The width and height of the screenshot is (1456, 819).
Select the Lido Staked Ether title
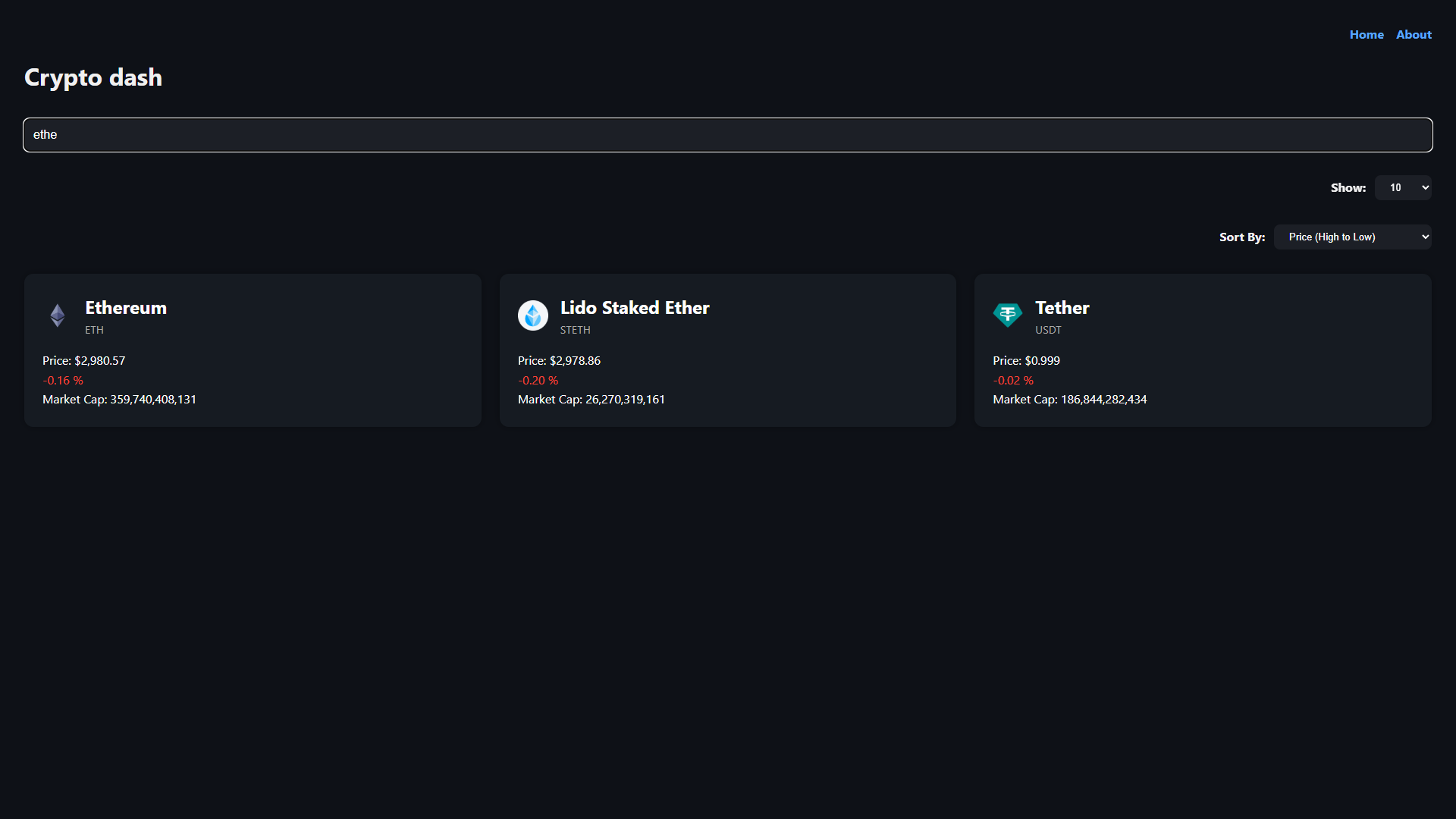point(635,308)
